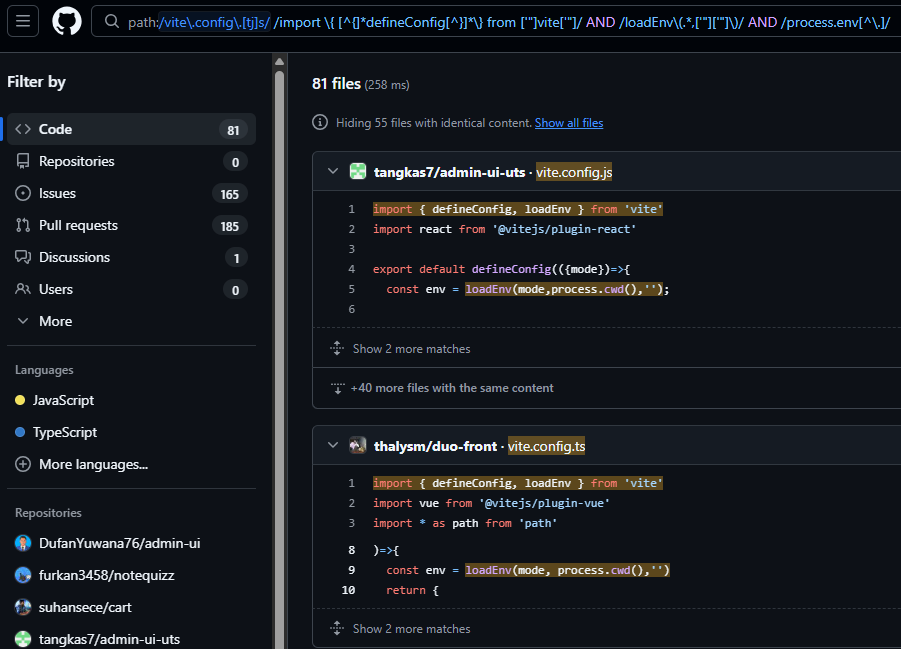
Task: Click the GitHub logo icon
Action: (x=67, y=21)
